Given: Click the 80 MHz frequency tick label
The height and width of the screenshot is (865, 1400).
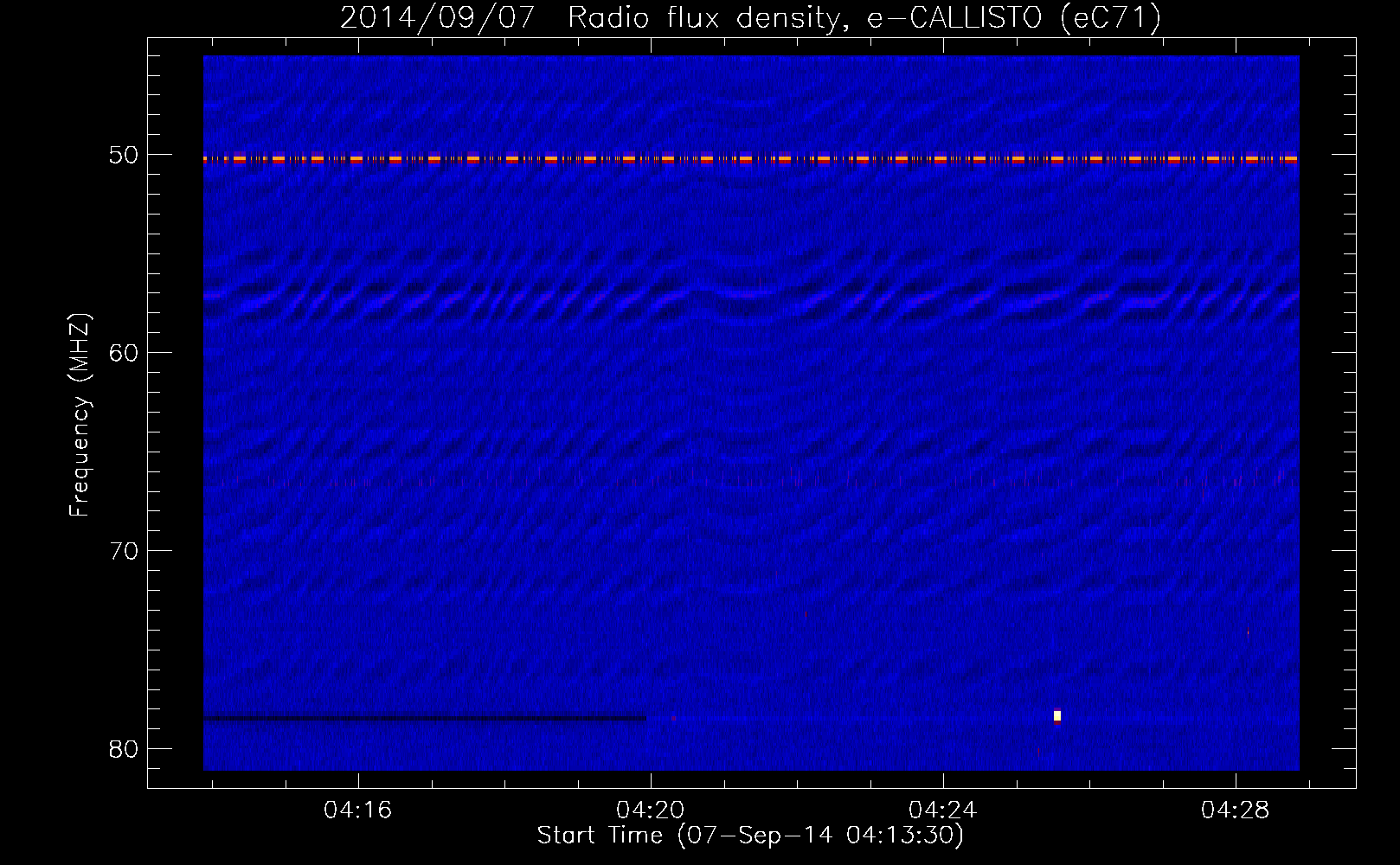Looking at the screenshot, I should click(124, 749).
